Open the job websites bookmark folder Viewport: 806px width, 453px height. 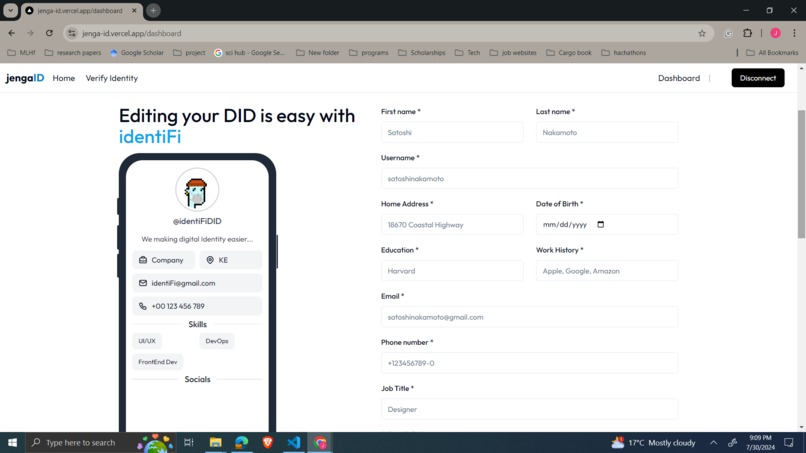pyautogui.click(x=513, y=52)
